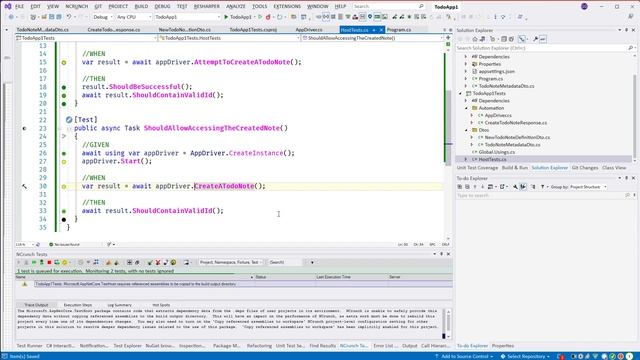This screenshot has height=360, width=640.
Task: Click Add to Source Control in status bar
Action: 464,356
